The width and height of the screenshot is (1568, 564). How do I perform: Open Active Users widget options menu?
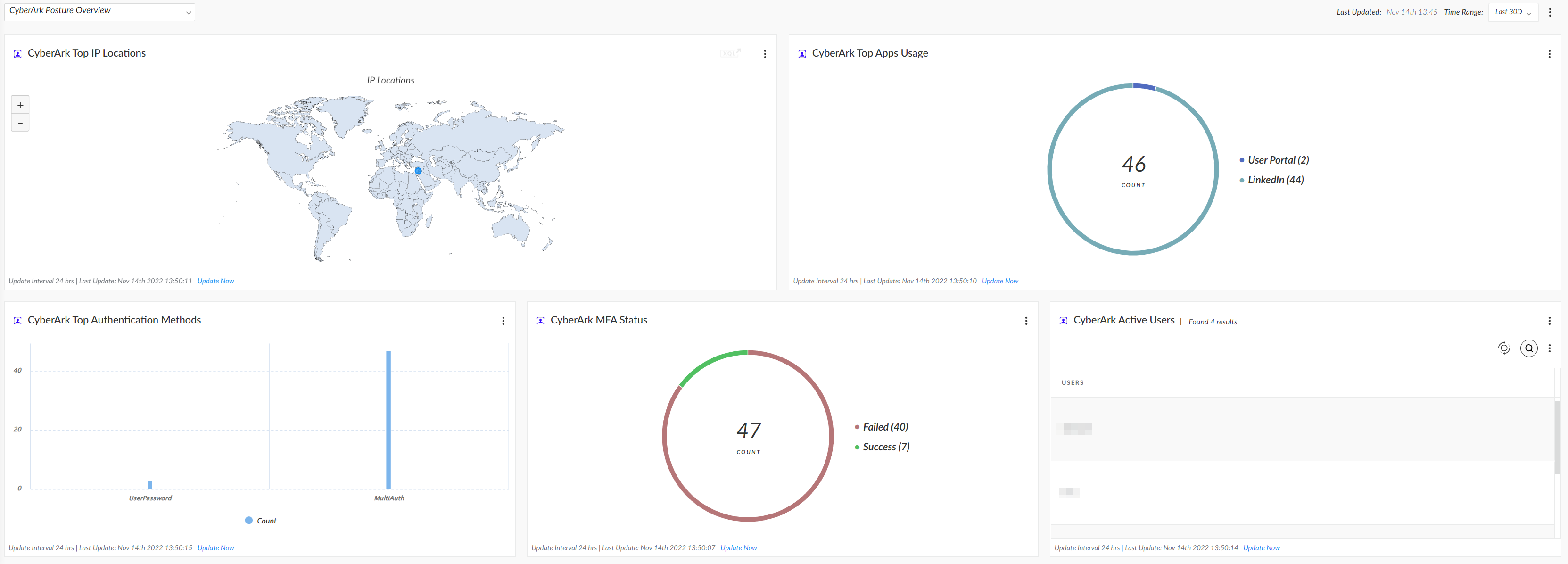1549,321
